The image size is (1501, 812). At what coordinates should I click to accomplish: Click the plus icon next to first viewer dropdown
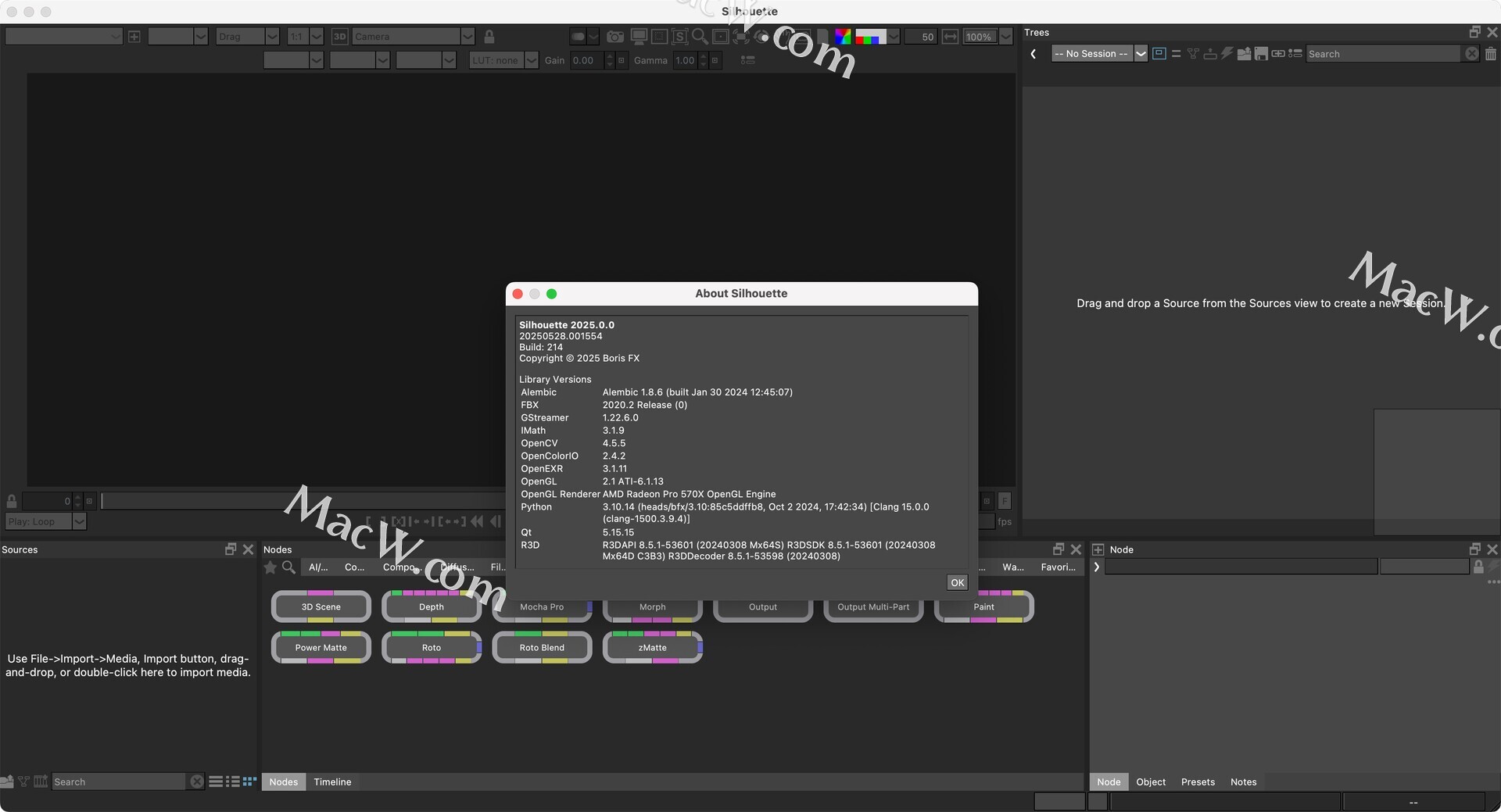[x=134, y=37]
